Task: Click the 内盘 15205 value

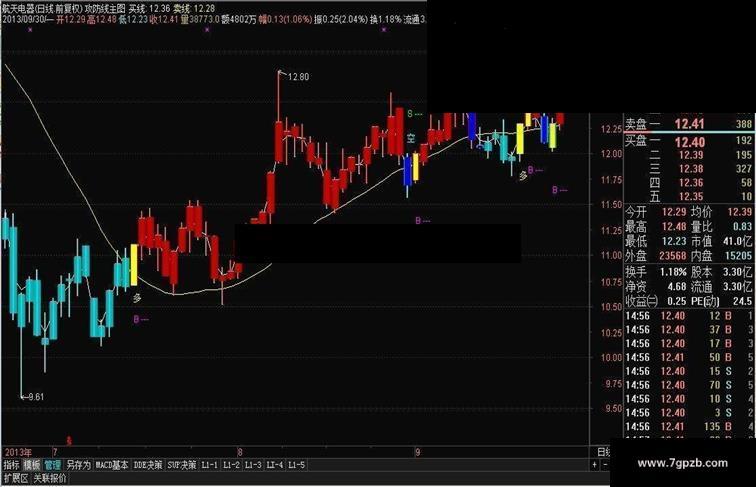Action: tap(738, 255)
